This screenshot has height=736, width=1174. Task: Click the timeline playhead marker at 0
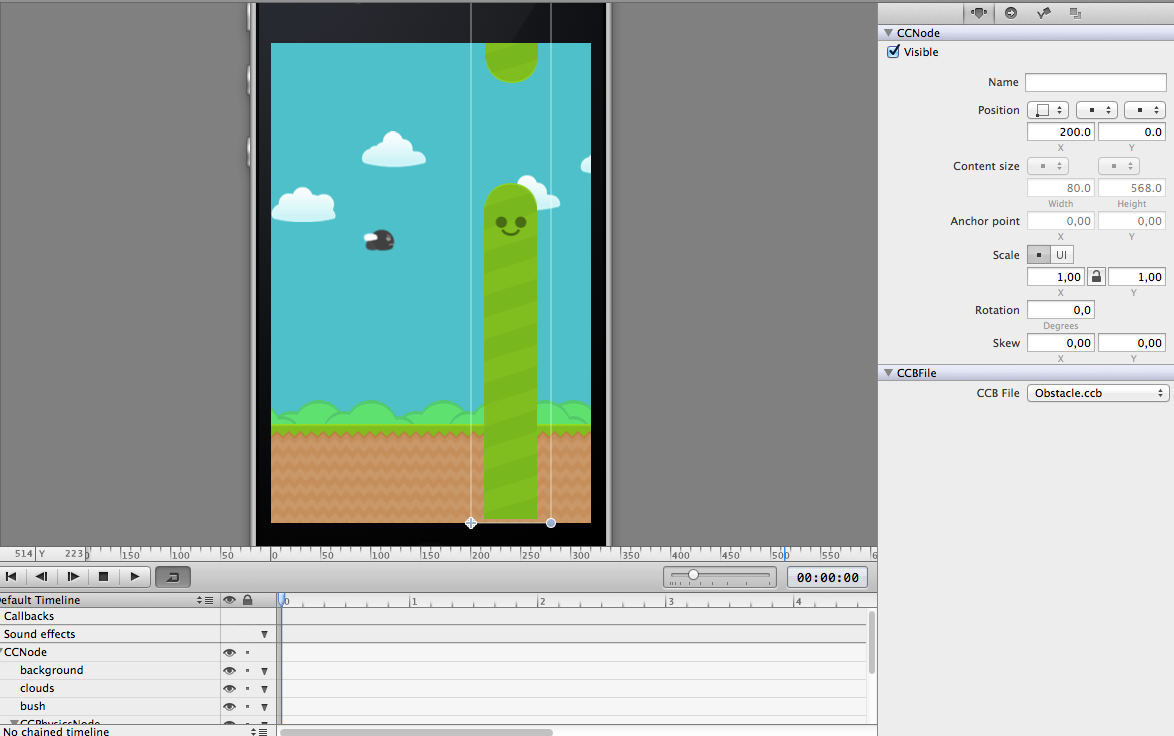[x=282, y=600]
